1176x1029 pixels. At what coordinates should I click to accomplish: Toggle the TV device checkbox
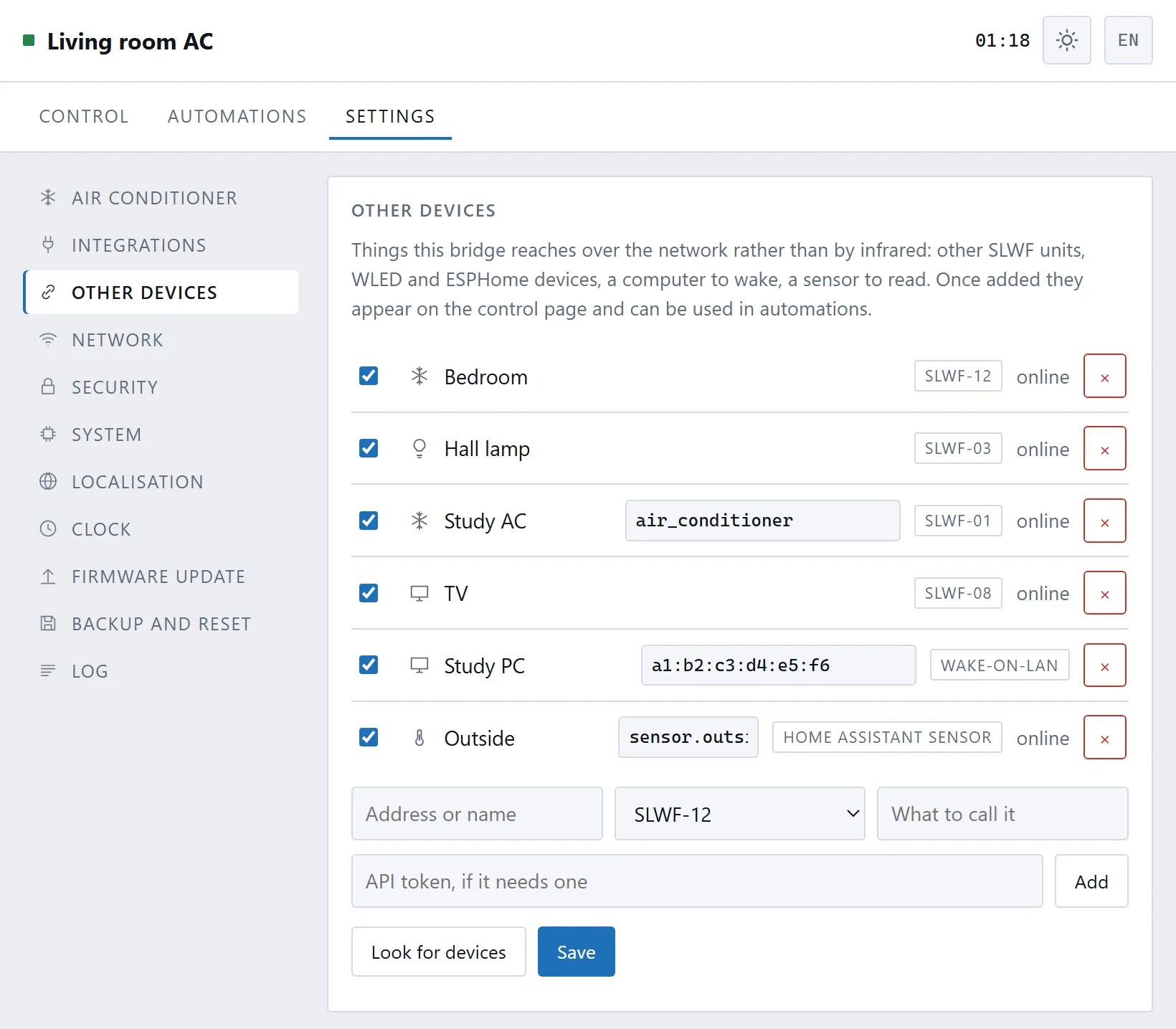tap(369, 593)
